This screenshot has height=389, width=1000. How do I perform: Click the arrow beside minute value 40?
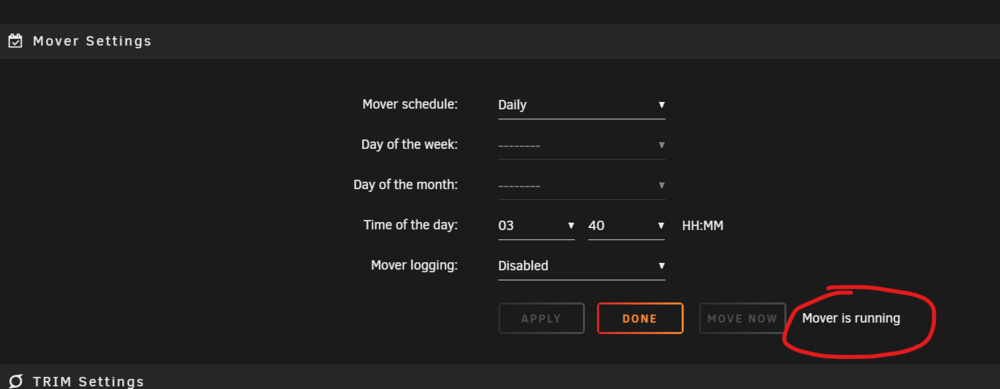(661, 226)
